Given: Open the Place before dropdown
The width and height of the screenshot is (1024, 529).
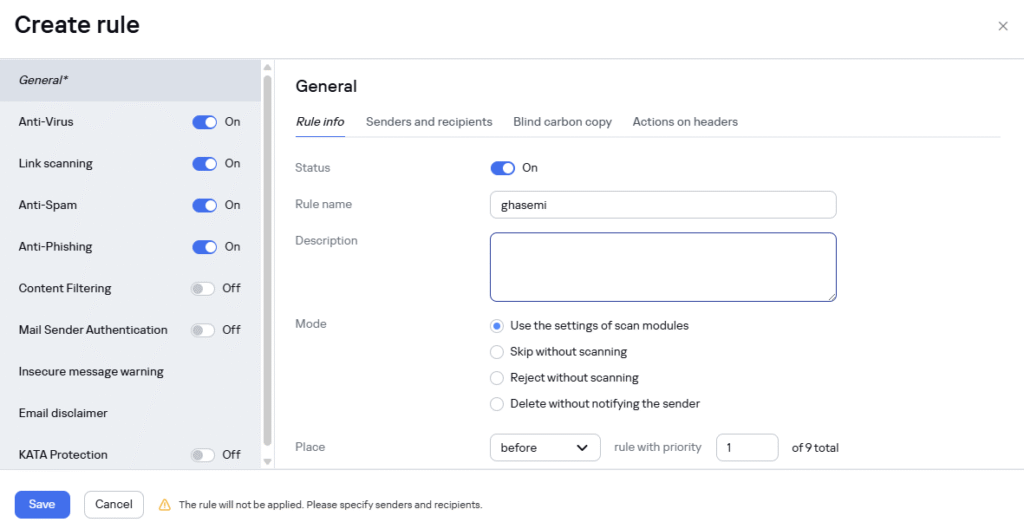Looking at the screenshot, I should point(545,447).
